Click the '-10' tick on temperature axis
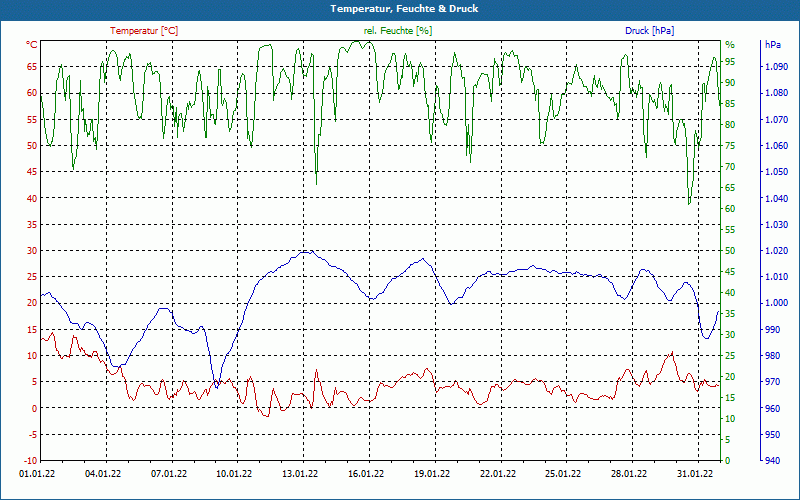Viewport: 800px width, 500px height. (31, 461)
